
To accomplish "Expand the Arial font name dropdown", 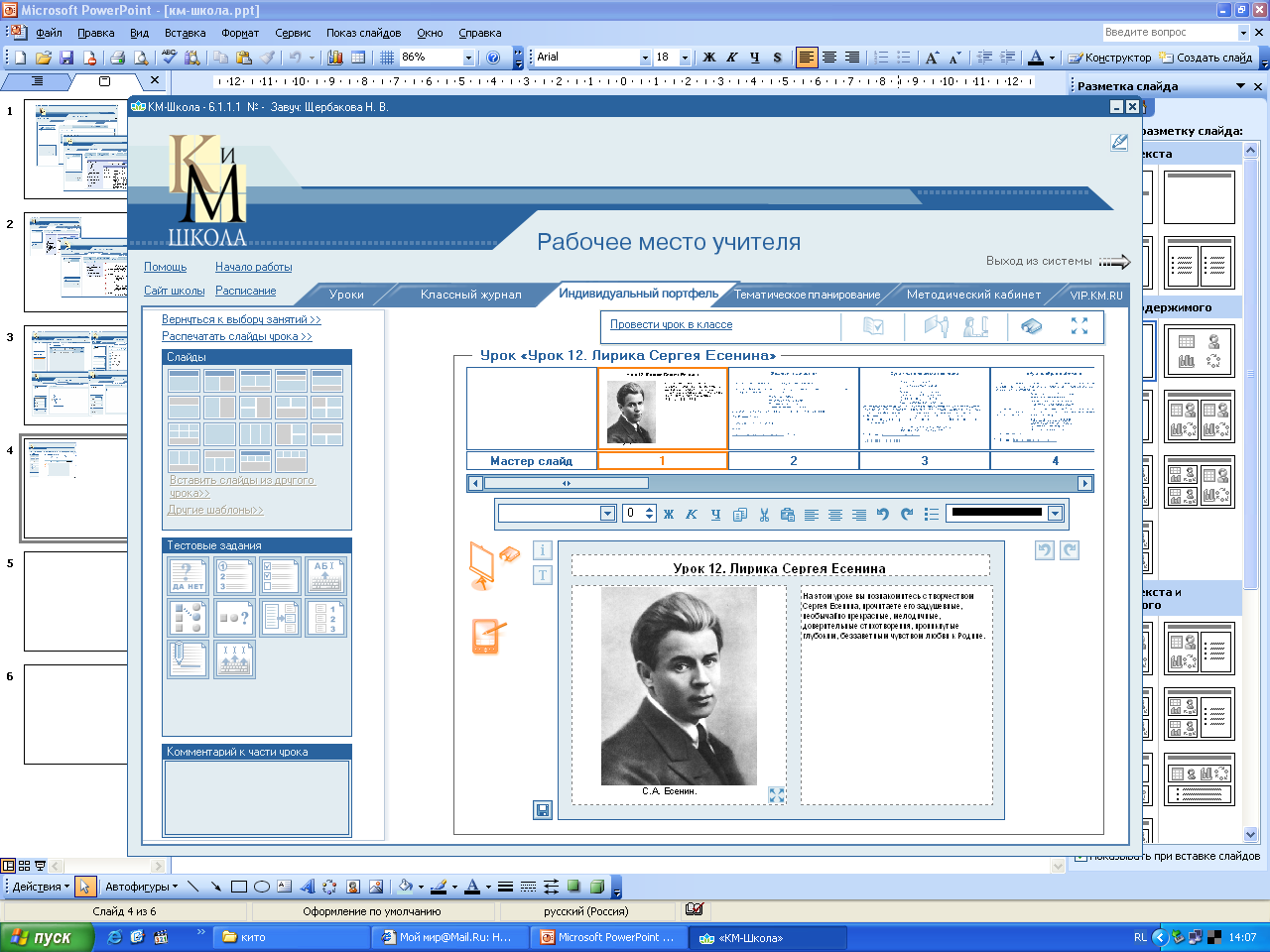I will point(645,58).
